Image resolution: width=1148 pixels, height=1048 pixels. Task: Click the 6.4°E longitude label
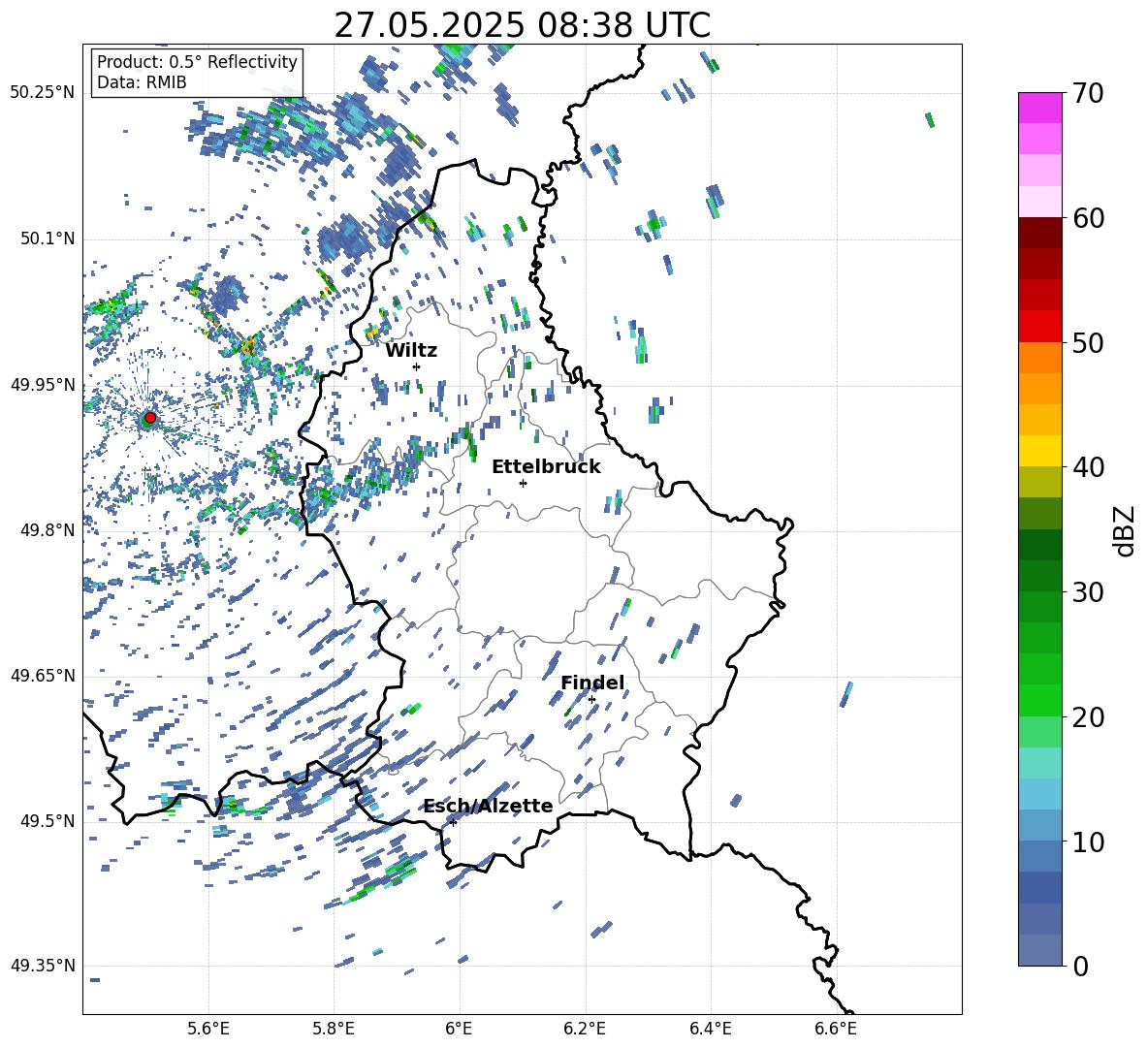point(710,1029)
